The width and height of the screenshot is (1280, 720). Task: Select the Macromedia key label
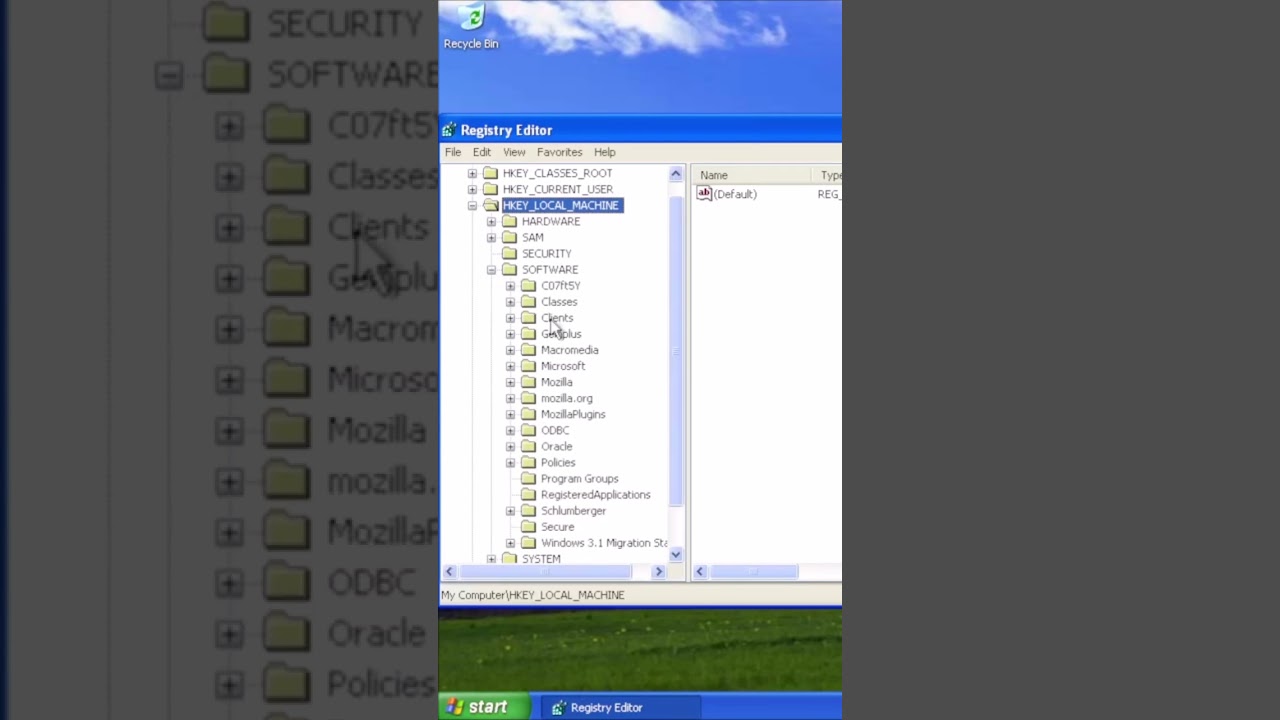tap(570, 350)
